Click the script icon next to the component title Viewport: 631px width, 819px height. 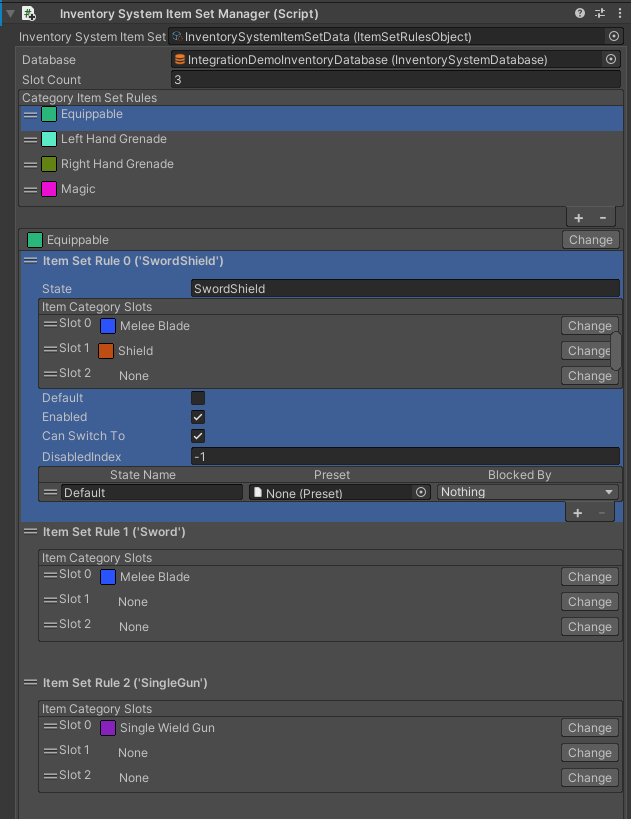(x=26, y=13)
